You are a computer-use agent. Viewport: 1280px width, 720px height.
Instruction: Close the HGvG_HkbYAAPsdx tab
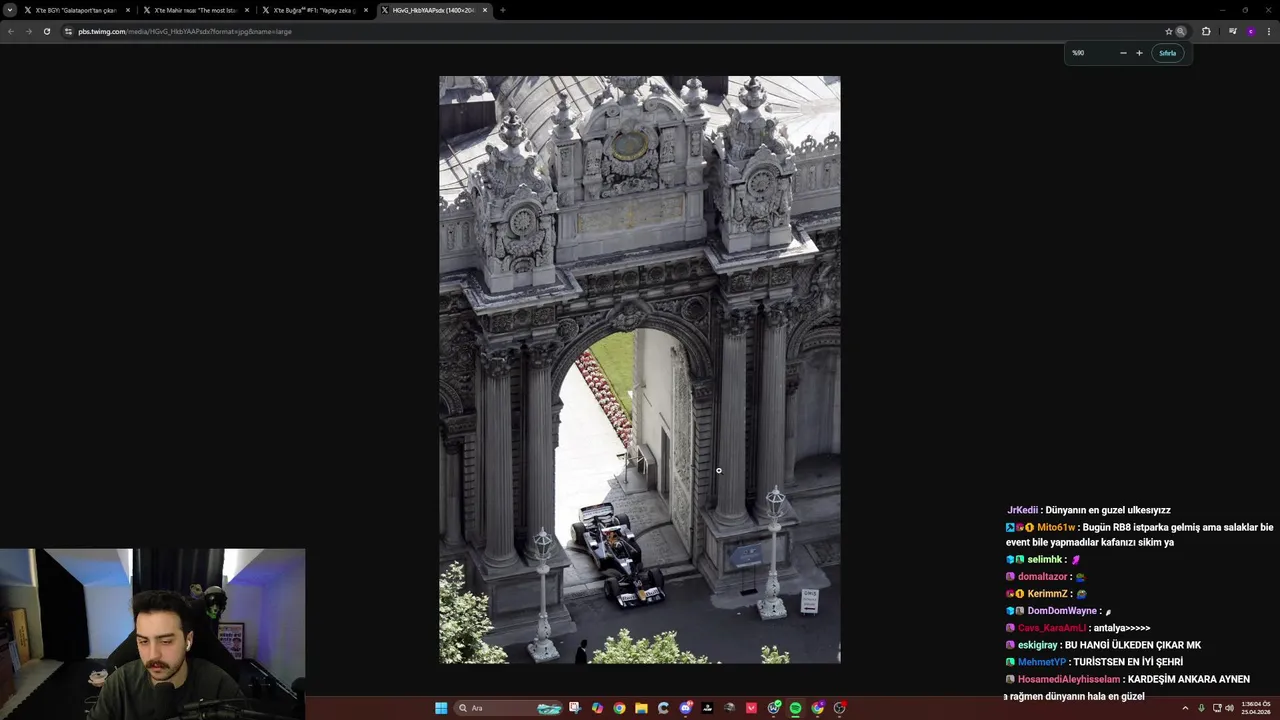(x=485, y=10)
